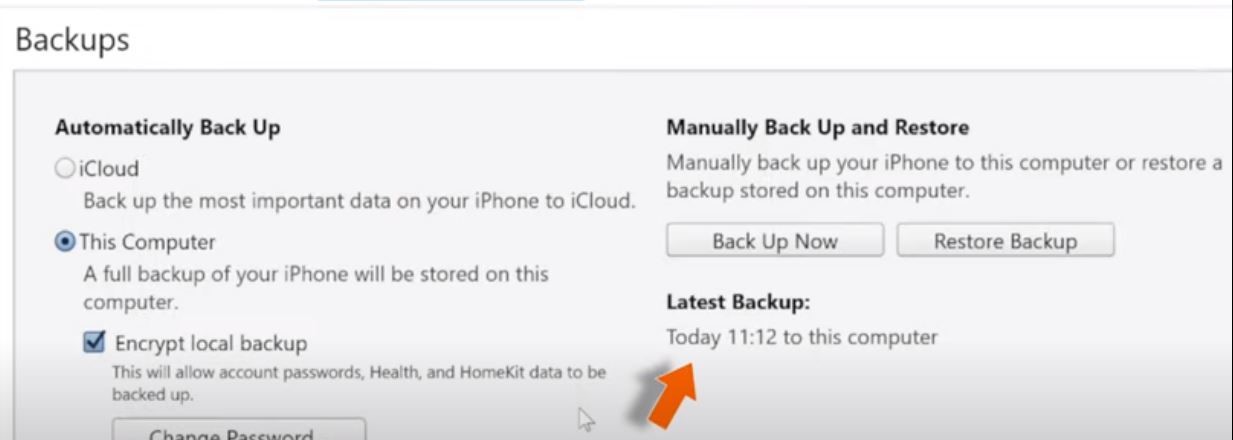
Task: Click the Today 11:12 backup timestamp
Action: (x=802, y=337)
